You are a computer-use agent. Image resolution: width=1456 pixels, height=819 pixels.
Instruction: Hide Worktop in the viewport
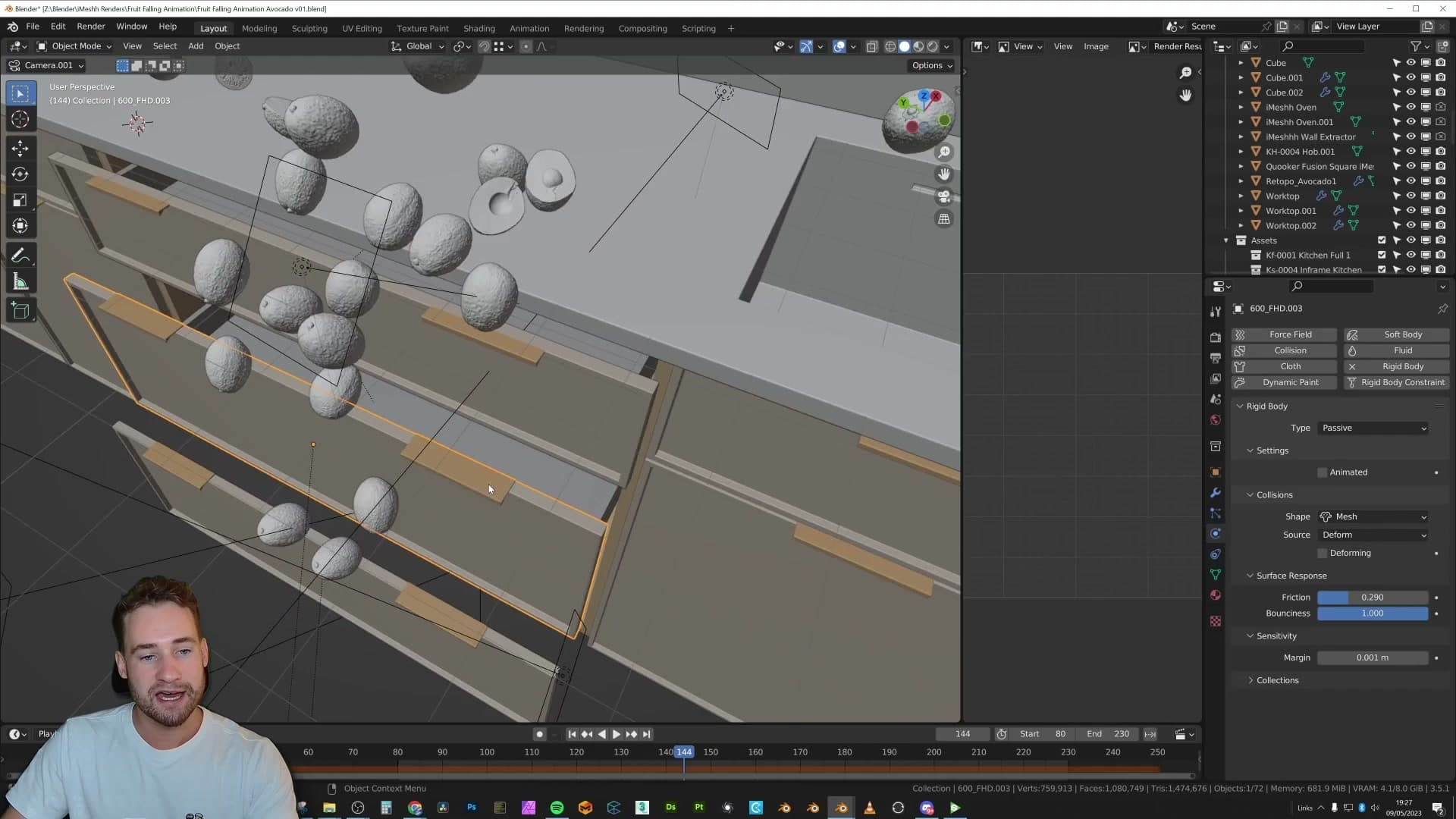pos(1411,196)
